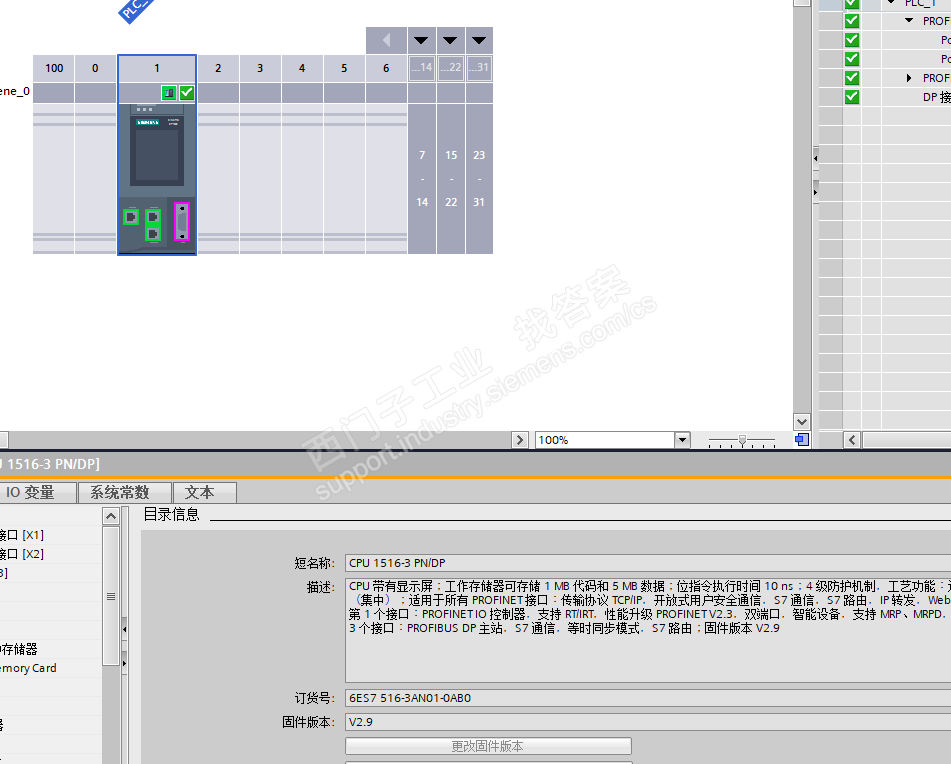Expand the collapsed PROF tree node

tap(909, 78)
